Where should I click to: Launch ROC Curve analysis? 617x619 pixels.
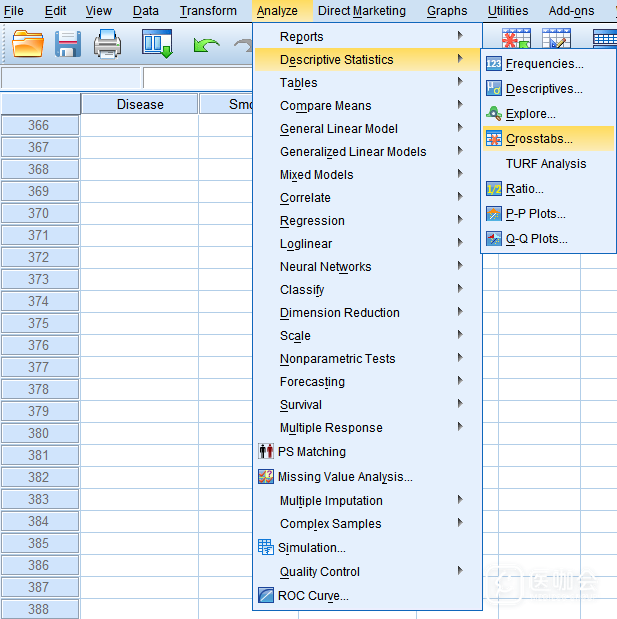coord(313,596)
